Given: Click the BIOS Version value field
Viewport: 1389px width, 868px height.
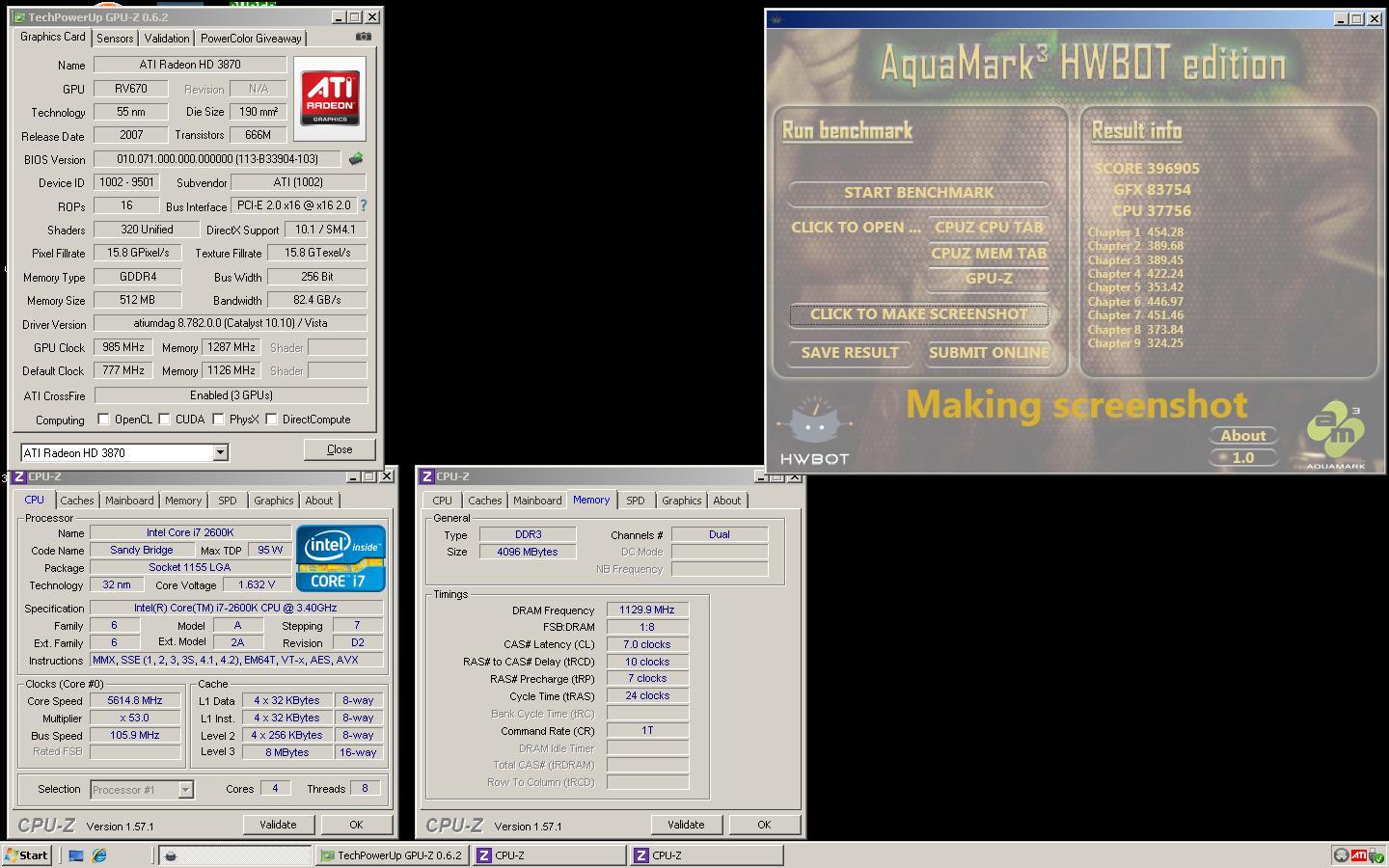Looking at the screenshot, I should click(x=217, y=159).
